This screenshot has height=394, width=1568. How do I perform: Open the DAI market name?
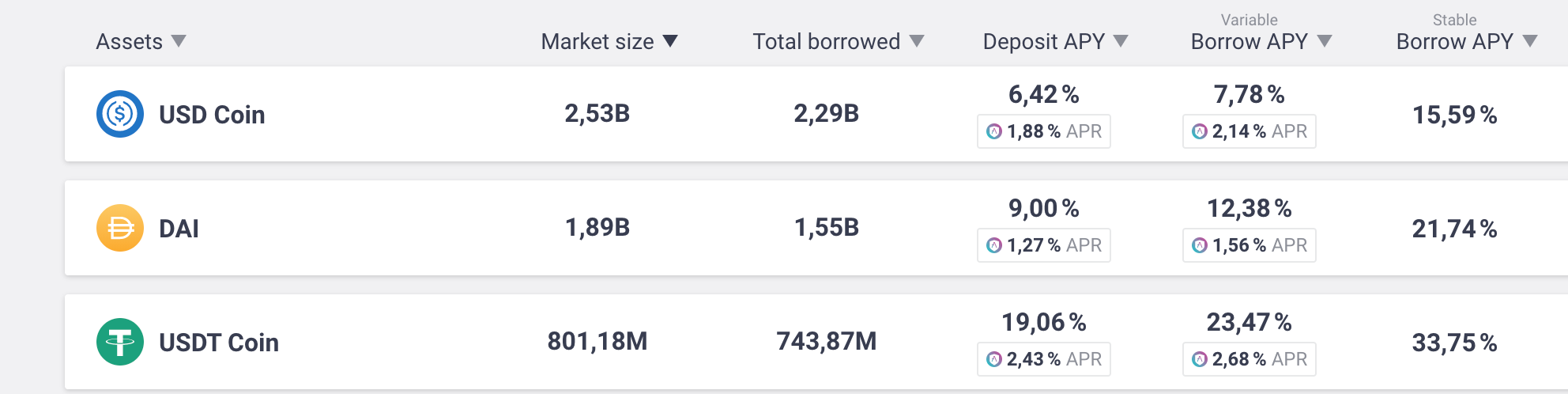pyautogui.click(x=179, y=229)
